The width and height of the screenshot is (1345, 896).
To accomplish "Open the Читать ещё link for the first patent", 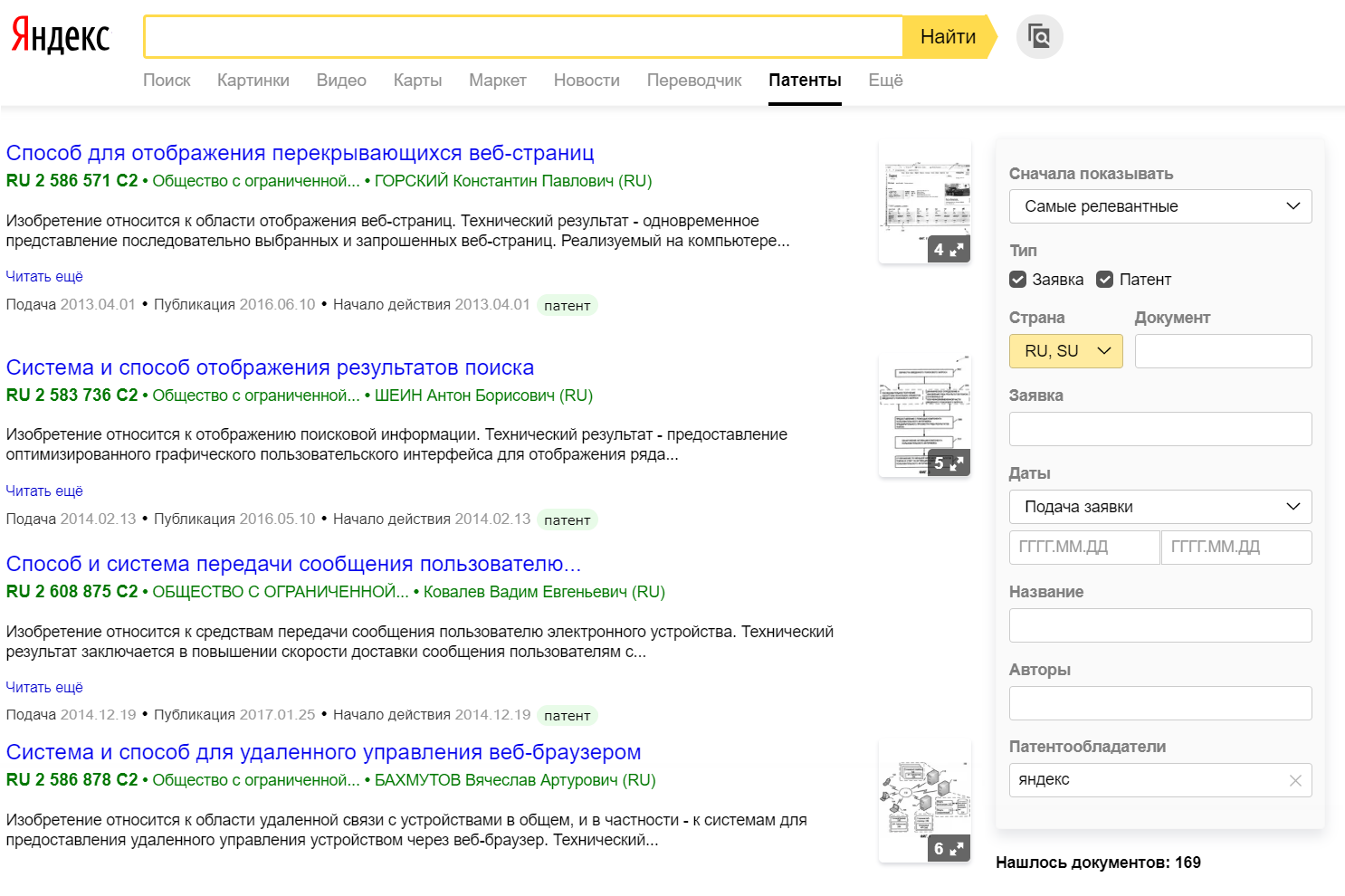I will click(x=44, y=277).
